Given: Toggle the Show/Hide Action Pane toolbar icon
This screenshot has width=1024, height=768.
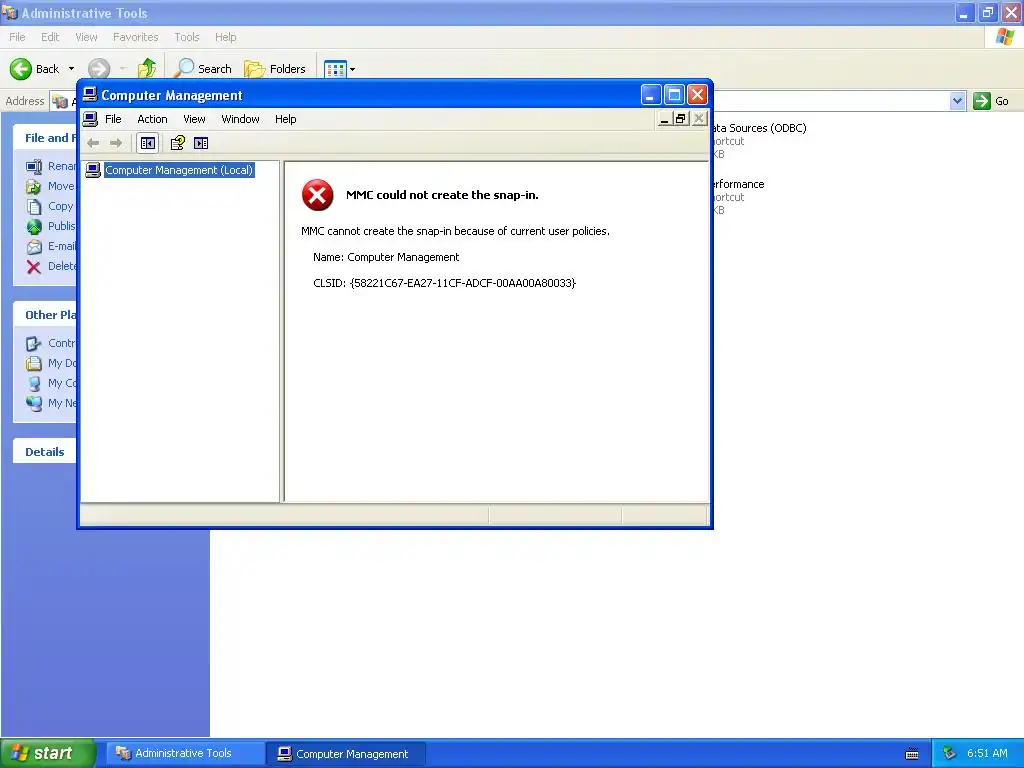Looking at the screenshot, I should pyautogui.click(x=201, y=143).
